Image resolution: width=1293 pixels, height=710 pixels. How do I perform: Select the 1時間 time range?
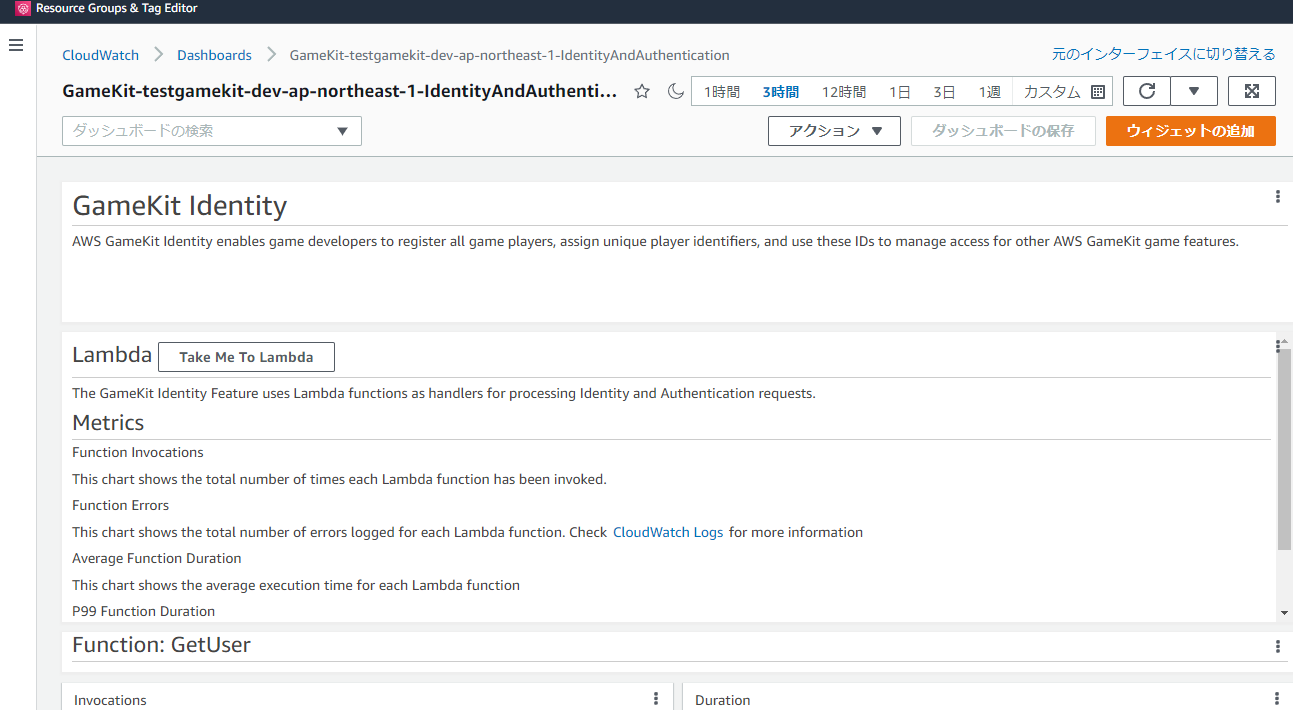click(x=721, y=92)
